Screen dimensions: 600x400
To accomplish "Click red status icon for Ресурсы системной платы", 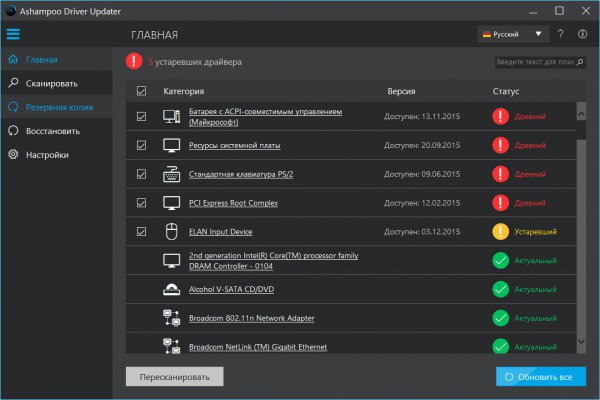I will tap(501, 145).
